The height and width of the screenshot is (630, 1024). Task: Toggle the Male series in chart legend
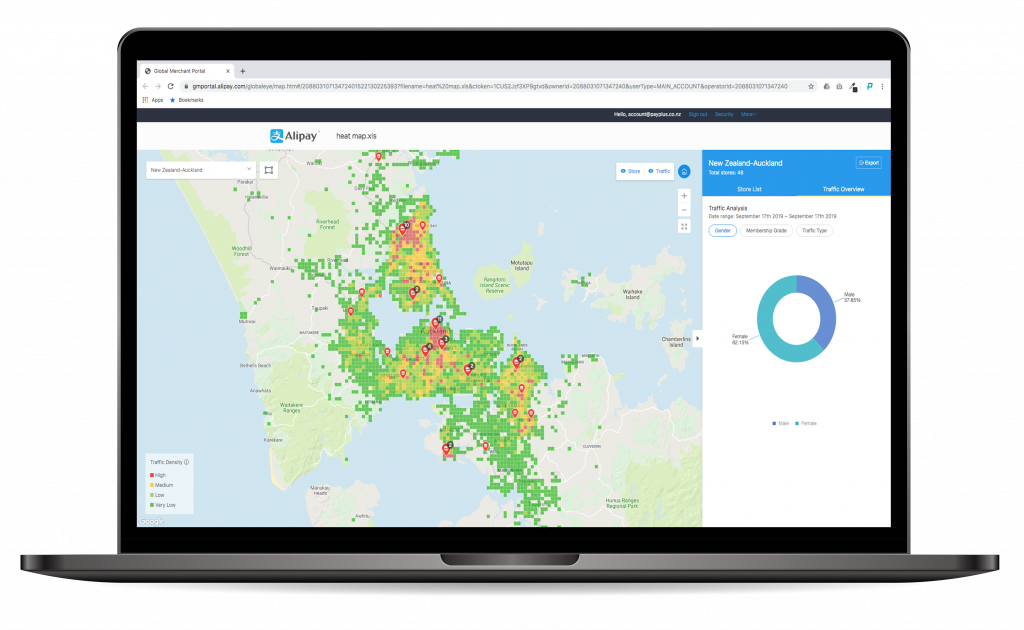[x=780, y=424]
